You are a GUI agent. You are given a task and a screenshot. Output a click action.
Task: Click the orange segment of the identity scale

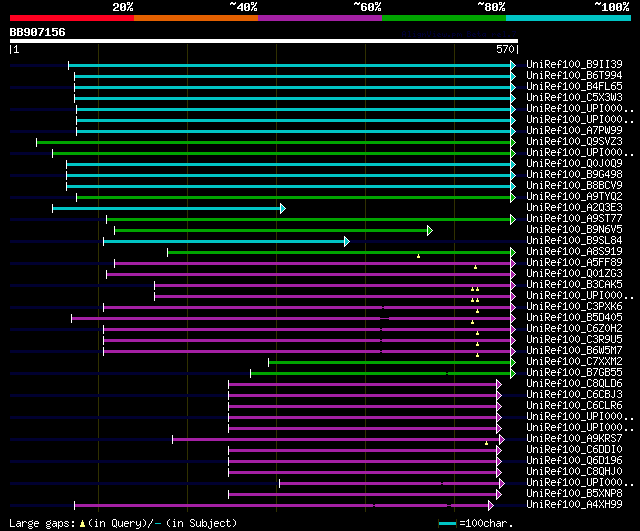click(196, 18)
